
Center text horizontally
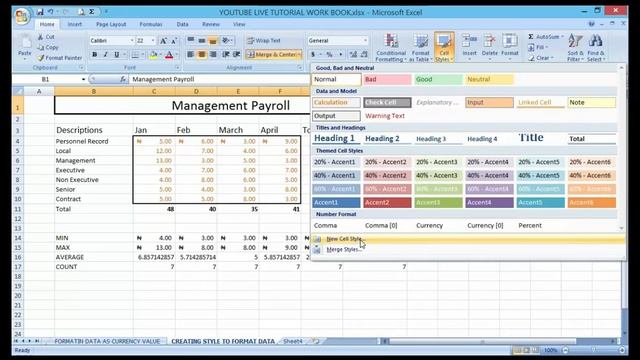click(202, 54)
